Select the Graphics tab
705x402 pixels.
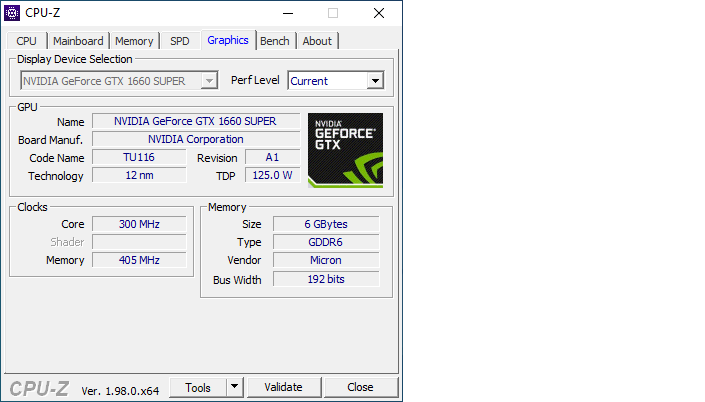click(228, 40)
